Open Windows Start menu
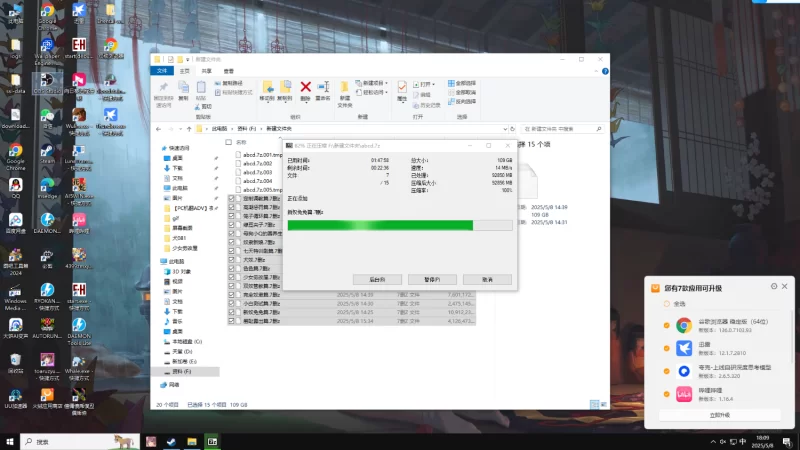This screenshot has height=450, width=800. click(10, 440)
